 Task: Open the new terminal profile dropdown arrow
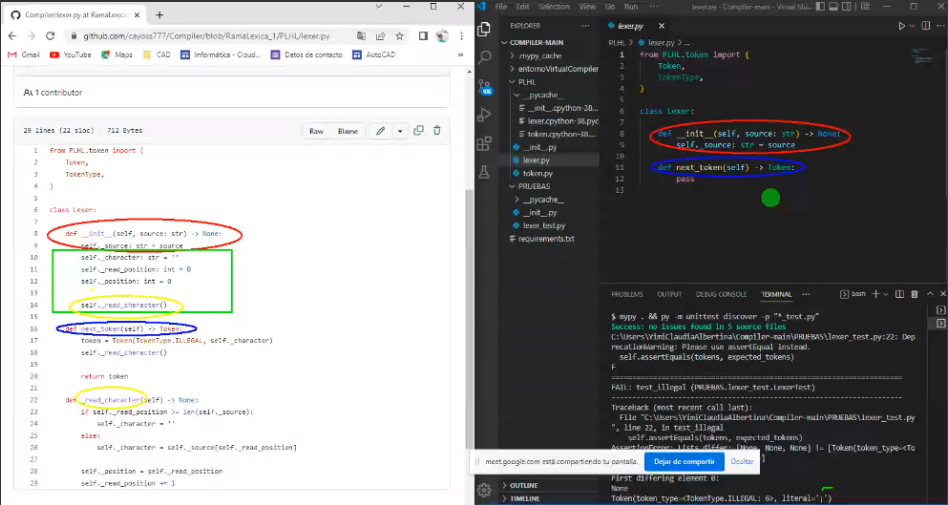886,294
